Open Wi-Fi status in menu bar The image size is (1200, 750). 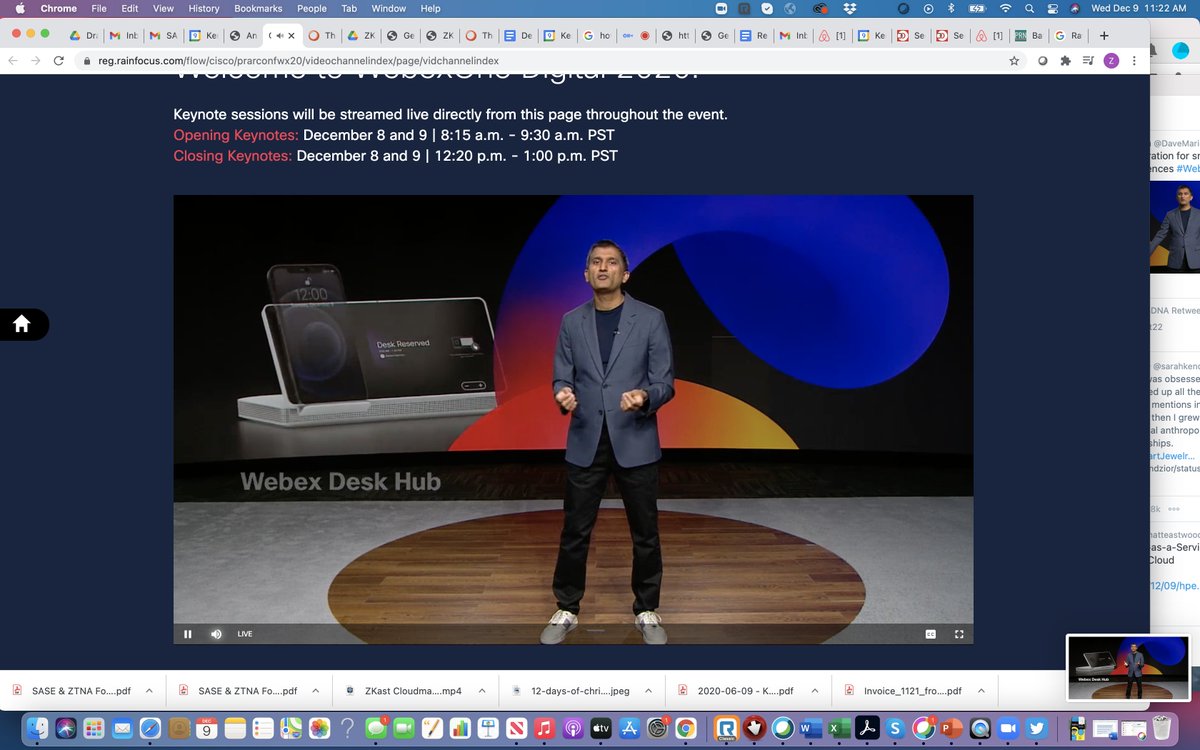(1005, 8)
